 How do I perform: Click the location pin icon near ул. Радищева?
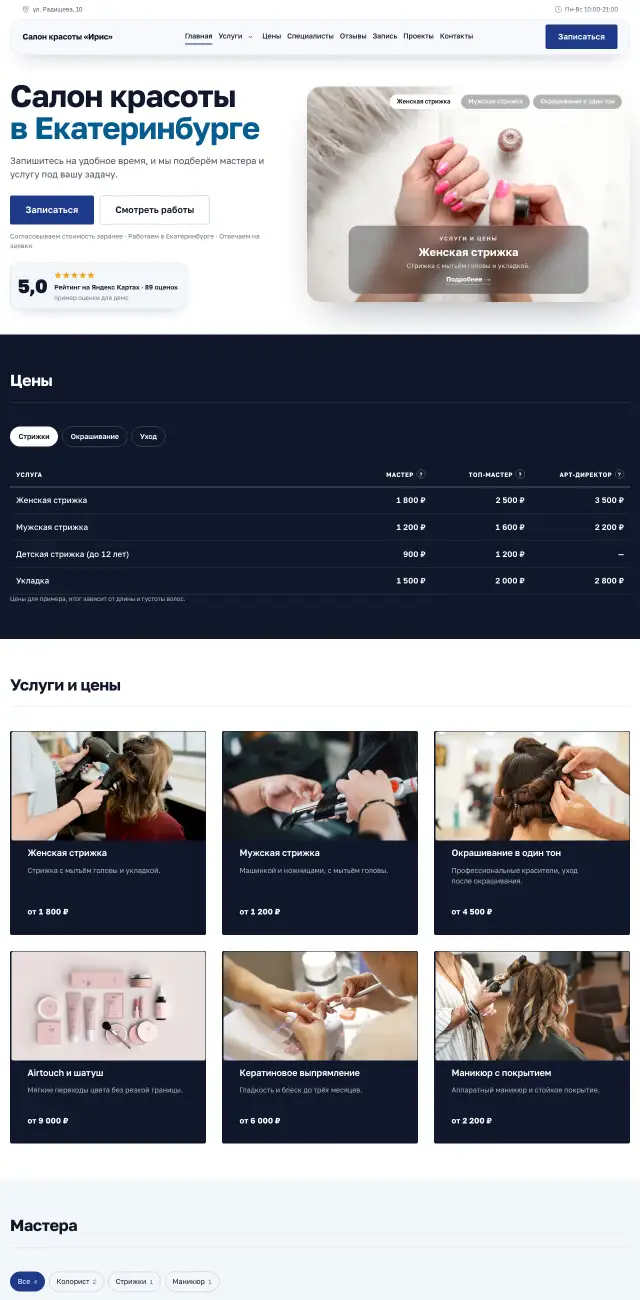(26, 9)
